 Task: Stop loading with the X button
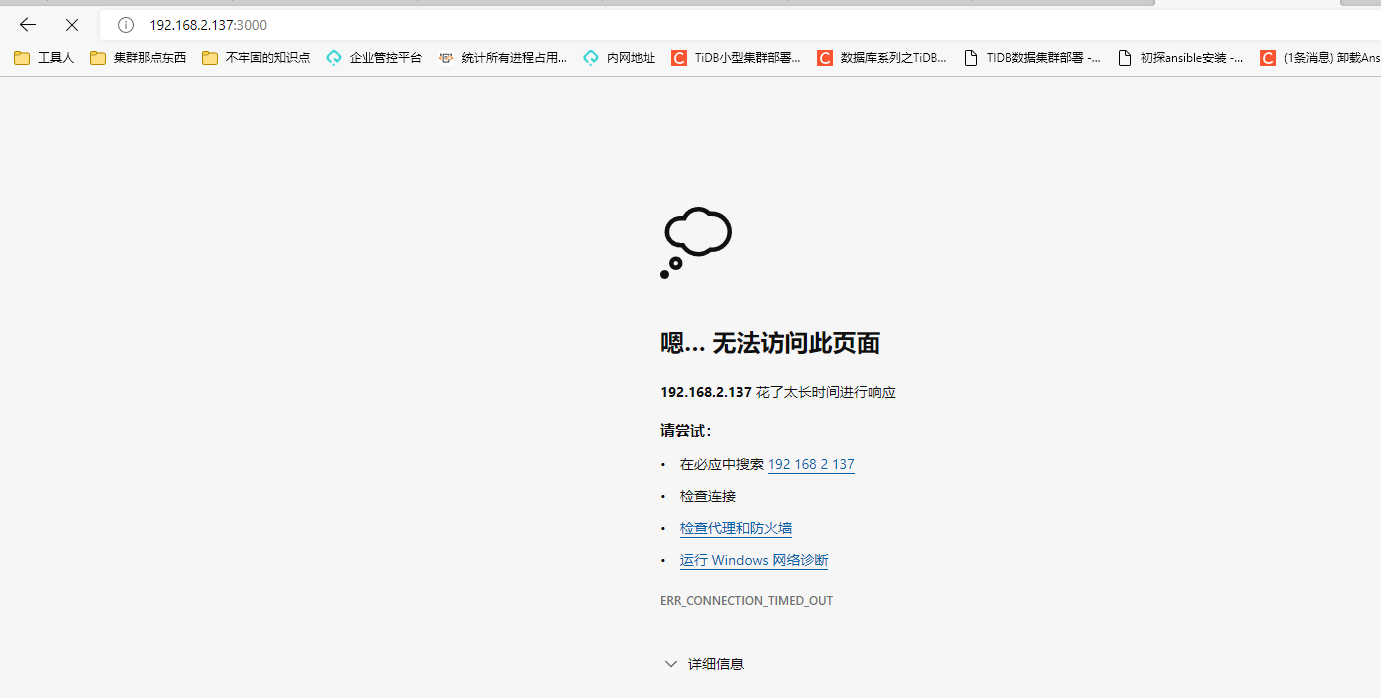pyautogui.click(x=72, y=25)
